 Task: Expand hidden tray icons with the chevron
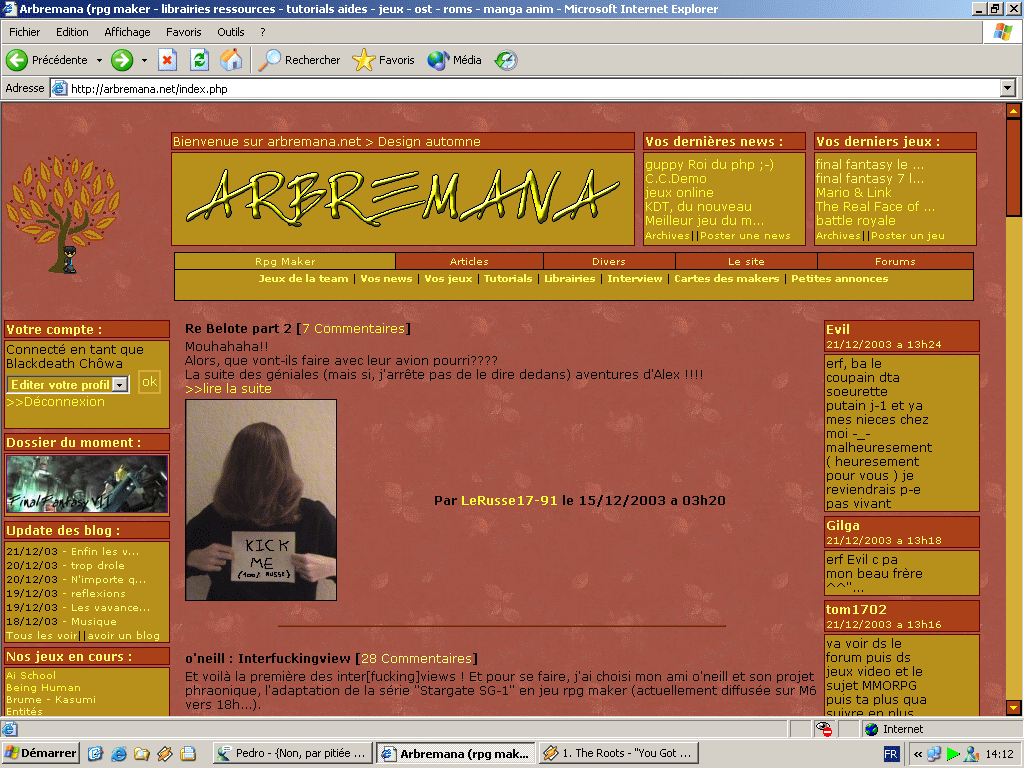click(918, 754)
